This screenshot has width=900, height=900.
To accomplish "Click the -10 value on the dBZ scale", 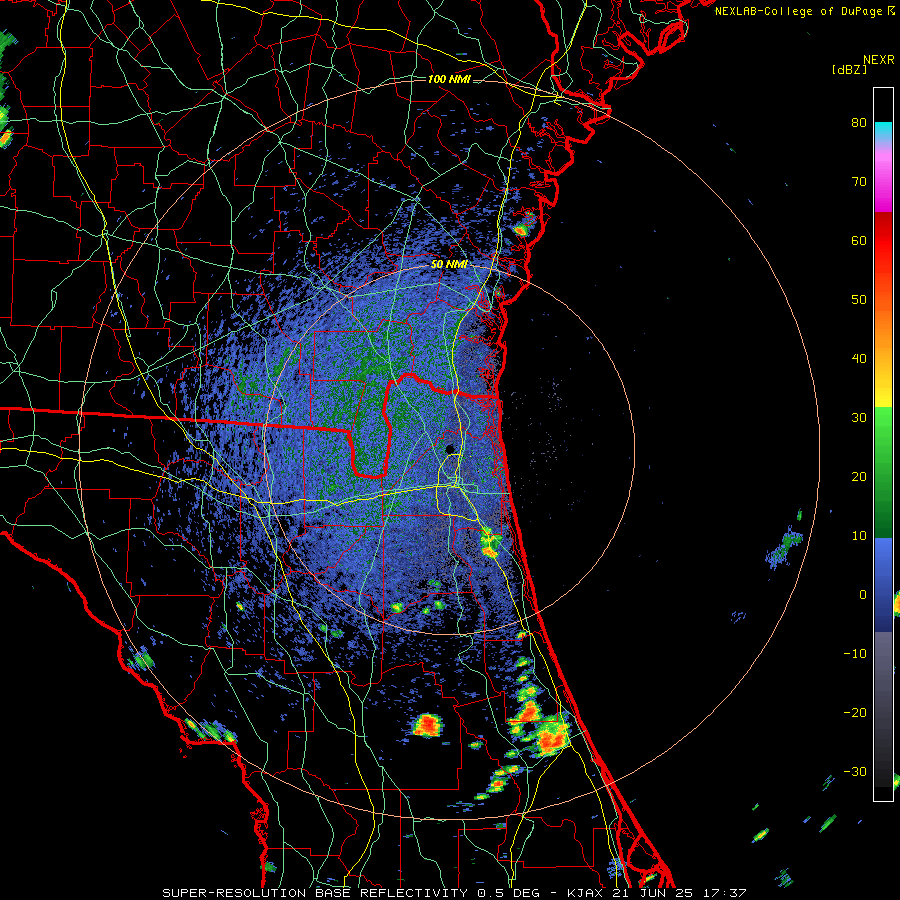I will 855,654.
